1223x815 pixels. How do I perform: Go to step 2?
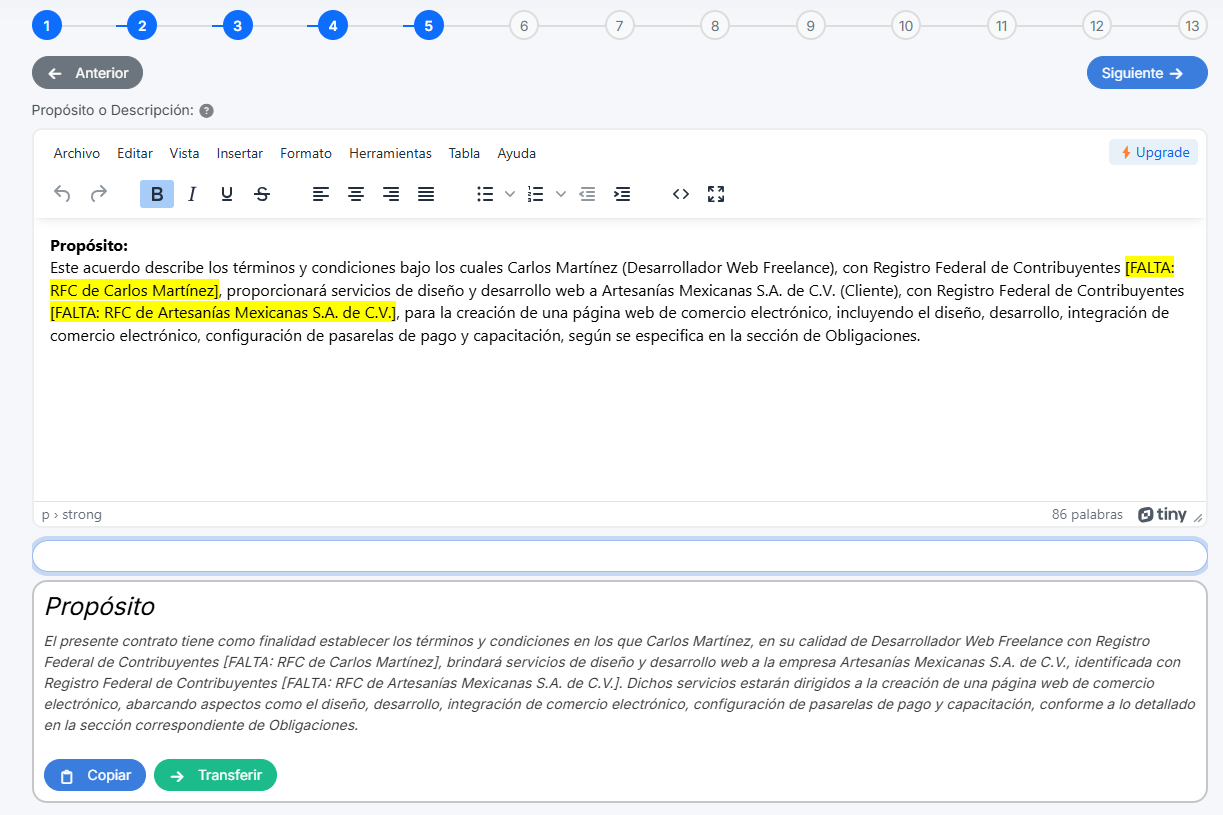coord(142,25)
